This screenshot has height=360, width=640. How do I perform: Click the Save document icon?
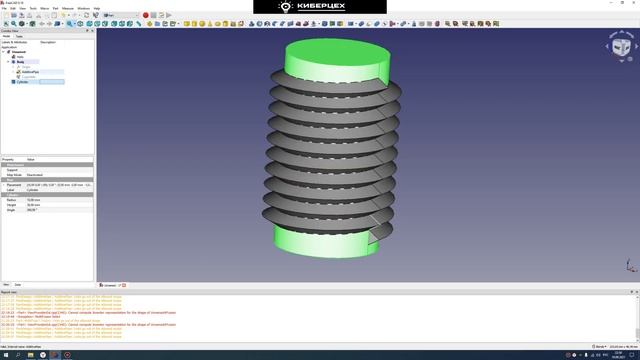(22, 15)
